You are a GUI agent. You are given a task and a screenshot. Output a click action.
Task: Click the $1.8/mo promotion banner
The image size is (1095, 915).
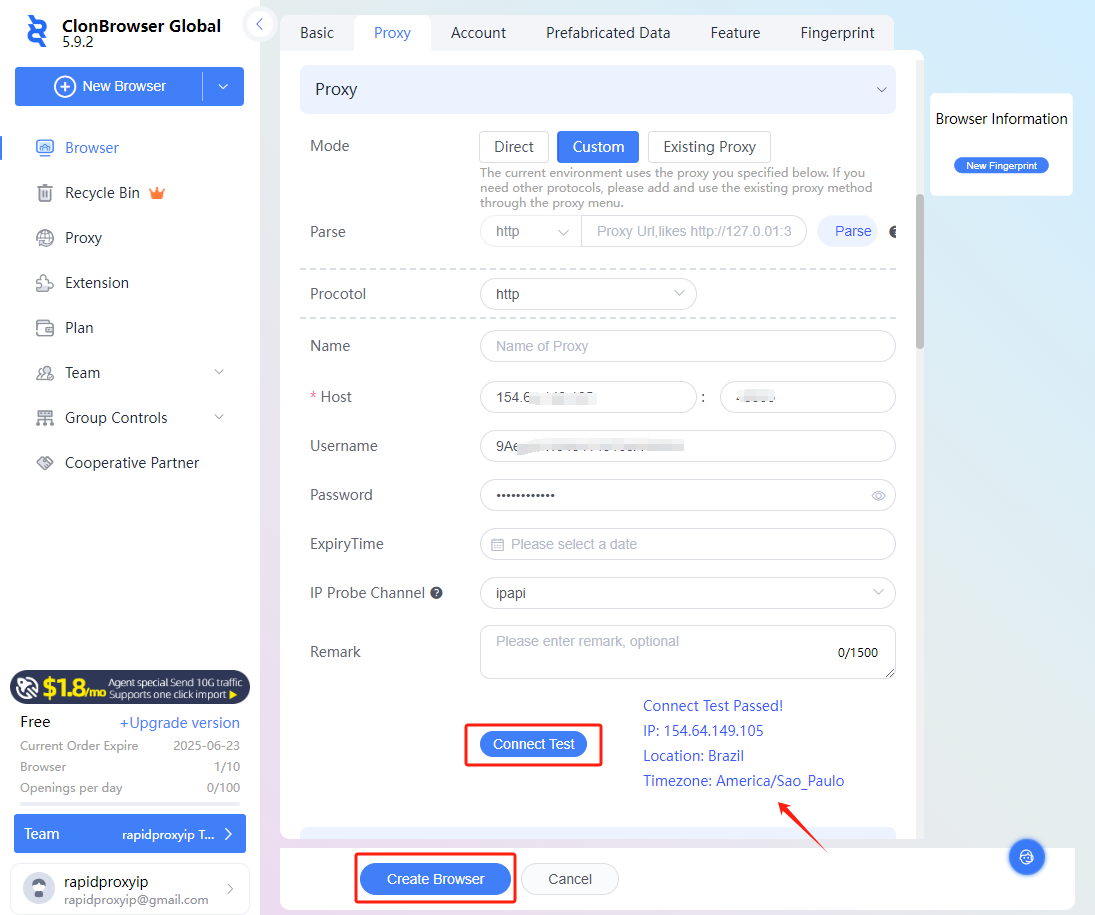pos(130,687)
